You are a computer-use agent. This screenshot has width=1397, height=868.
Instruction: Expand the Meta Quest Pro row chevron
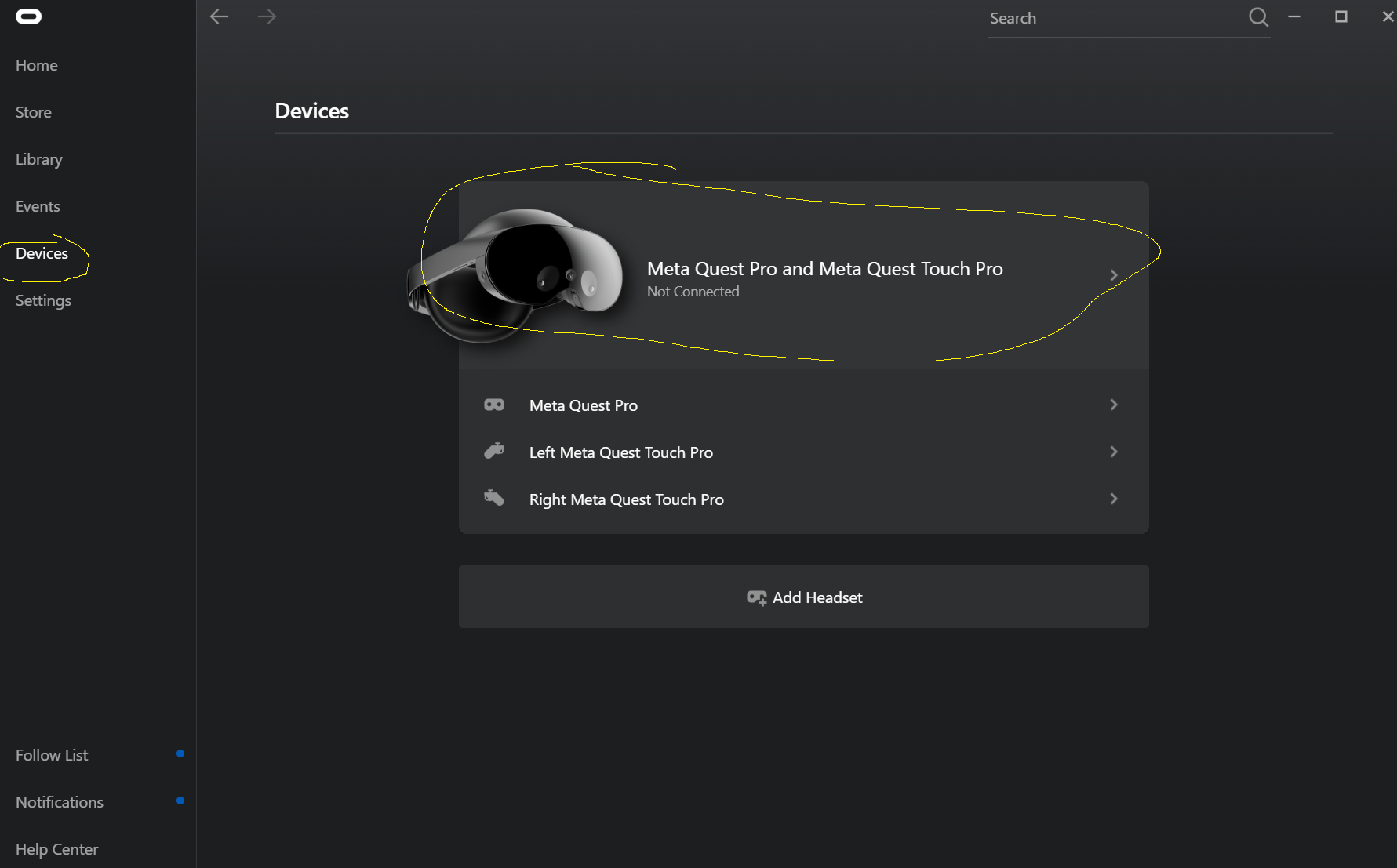(1113, 405)
